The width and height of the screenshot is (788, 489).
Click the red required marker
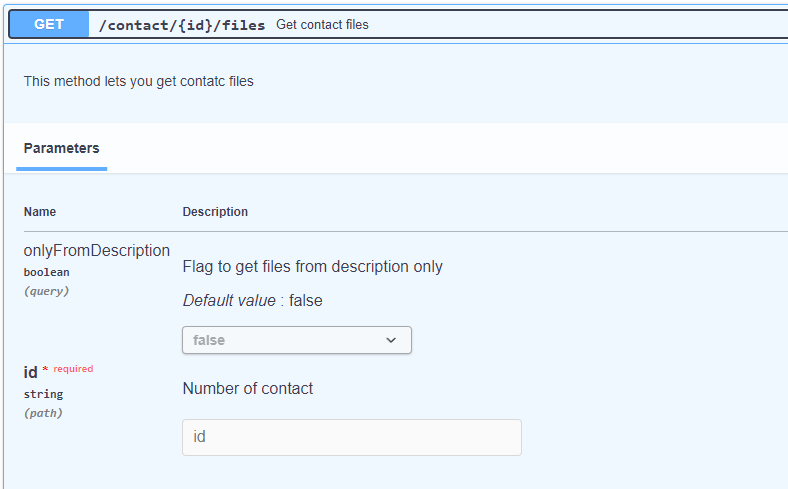pos(68,369)
